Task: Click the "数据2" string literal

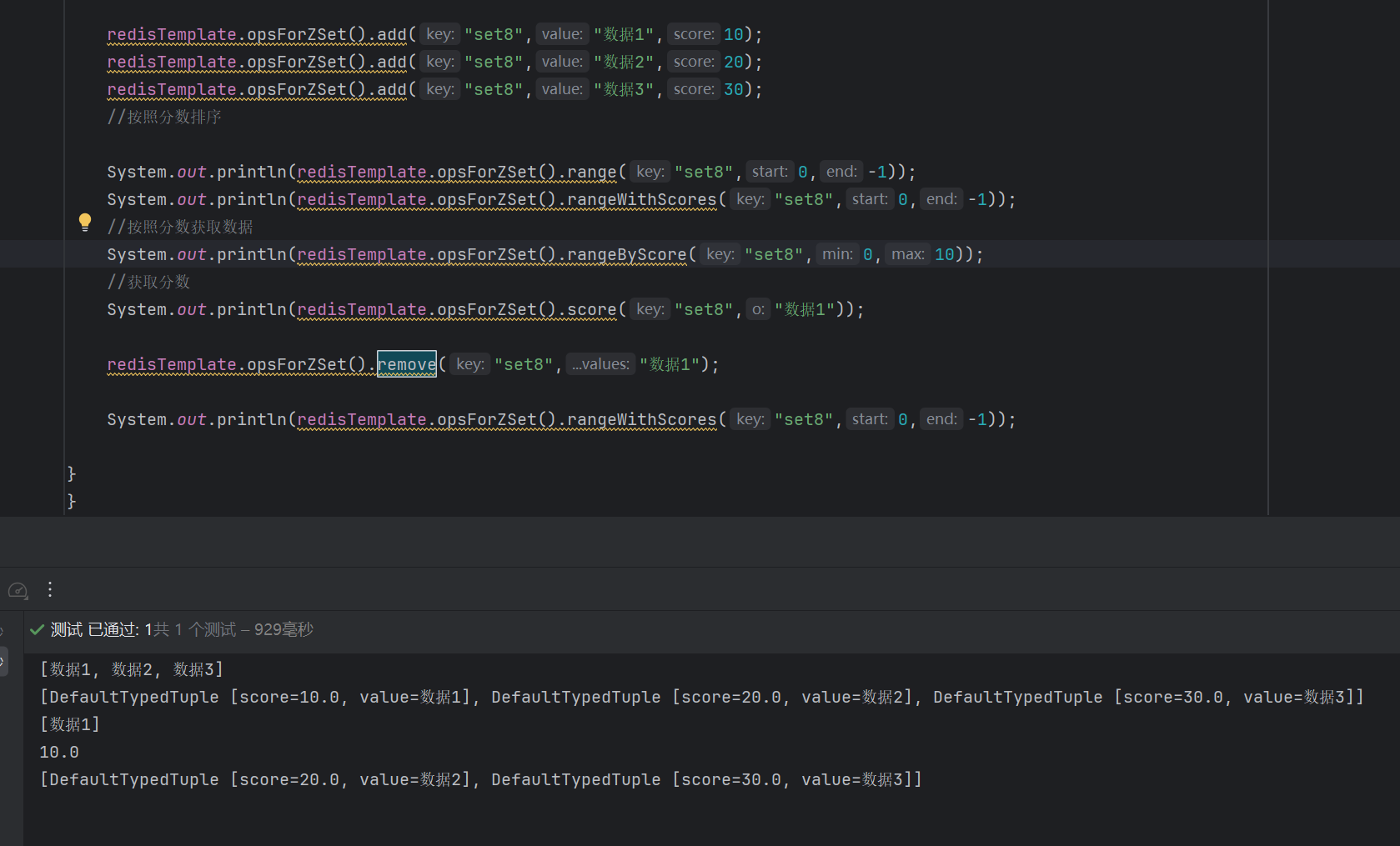Action: [x=624, y=62]
